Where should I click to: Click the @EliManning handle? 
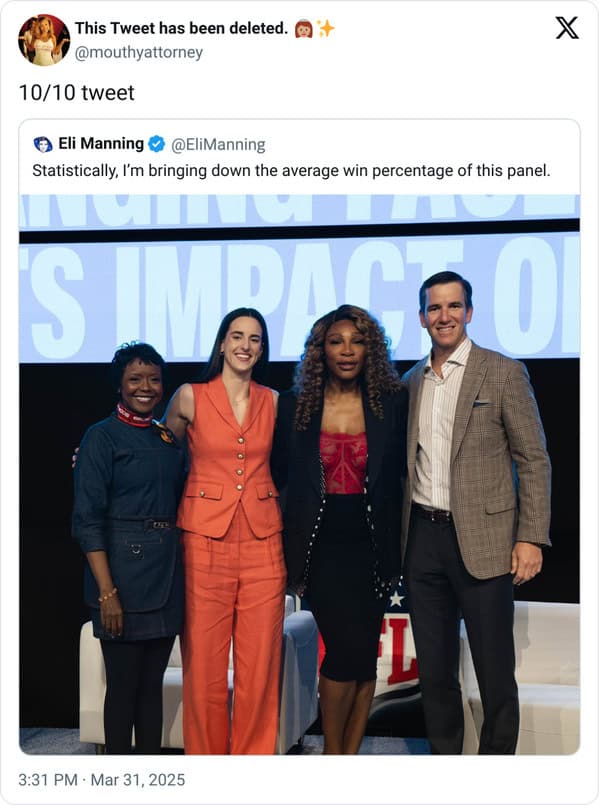click(218, 145)
